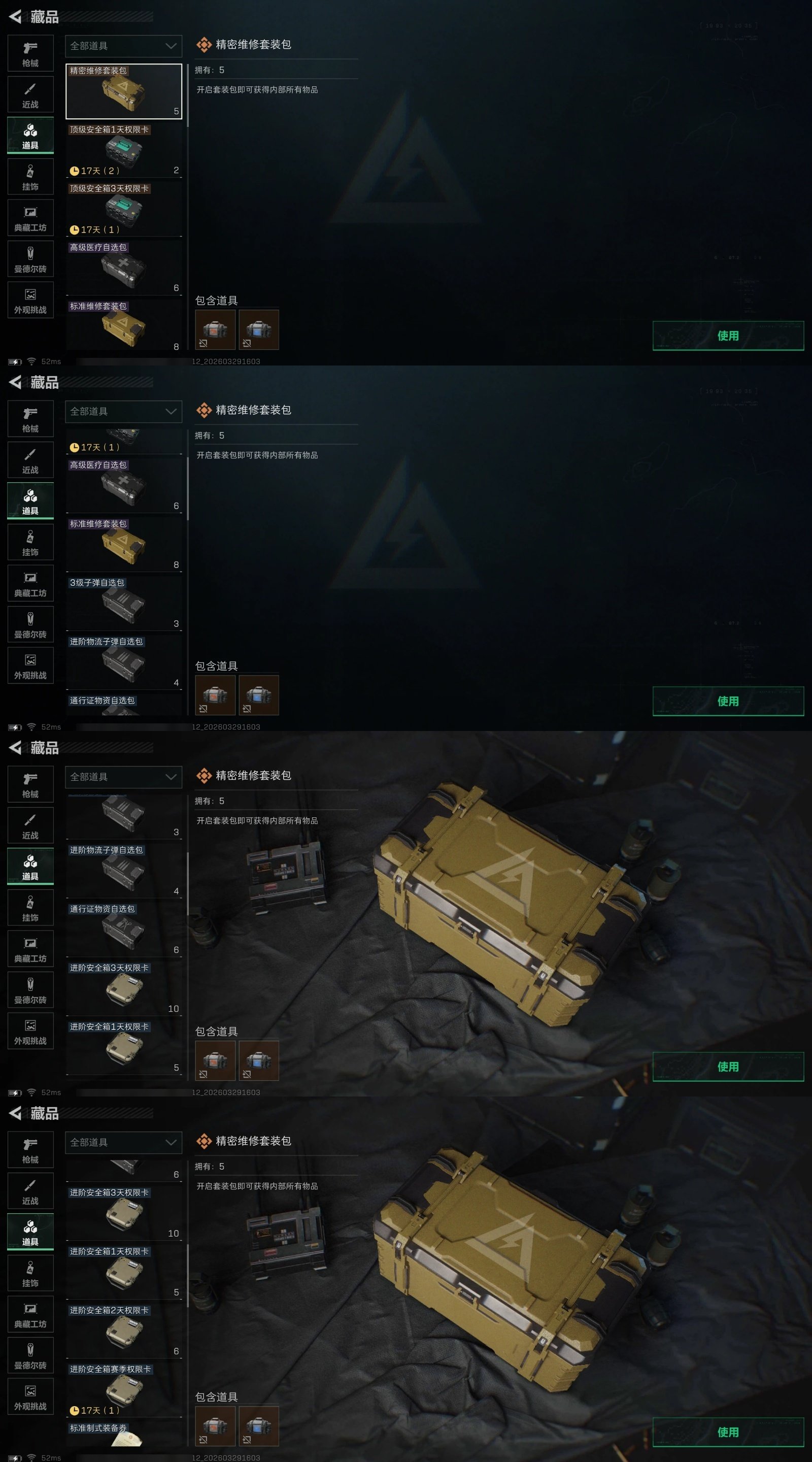This screenshot has height=1462, width=812.
Task: Select the 顶级安全箱1天权限卡 item
Action: click(x=124, y=150)
